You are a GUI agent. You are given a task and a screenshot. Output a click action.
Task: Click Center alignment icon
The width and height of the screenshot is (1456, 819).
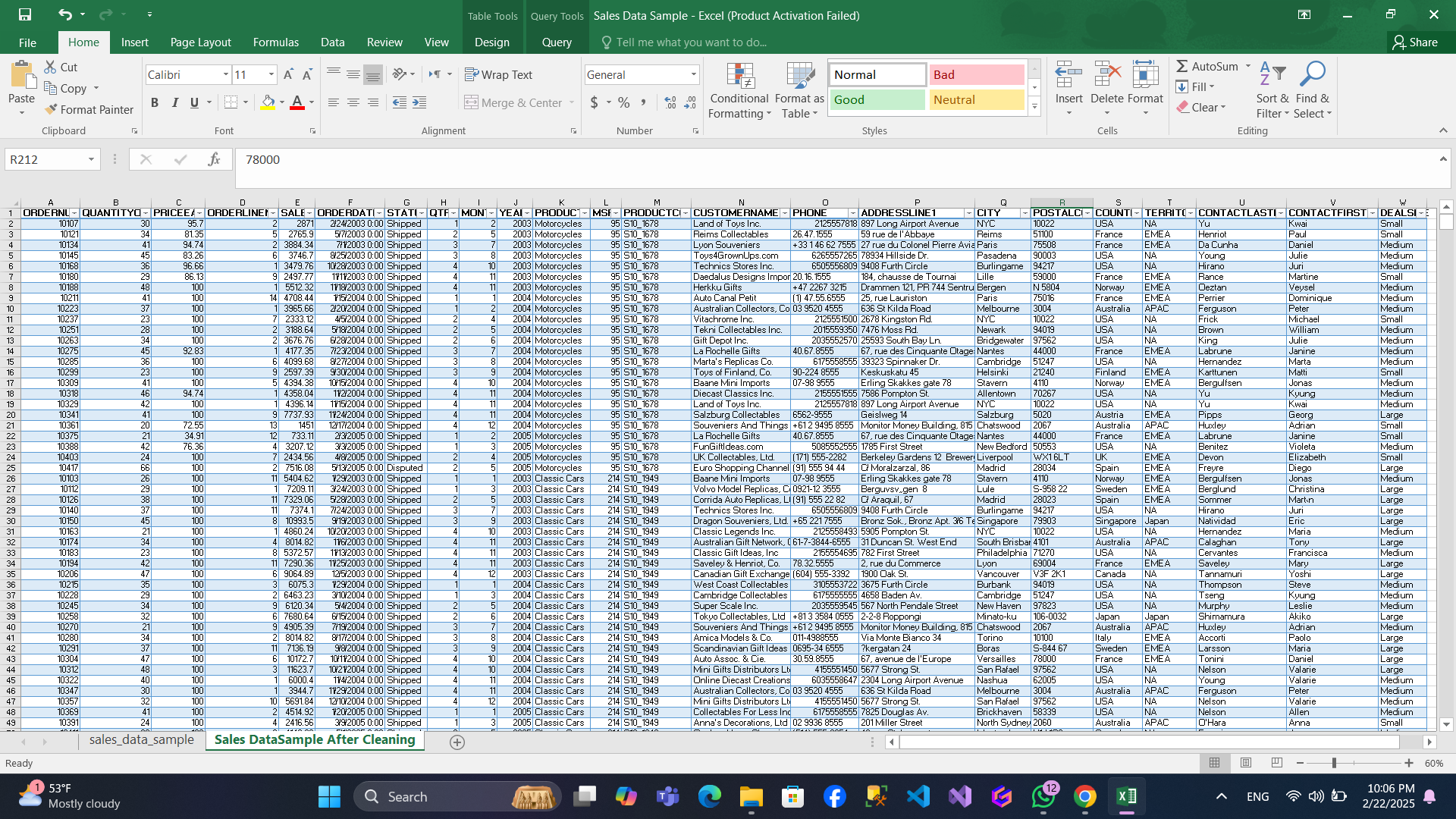[353, 102]
